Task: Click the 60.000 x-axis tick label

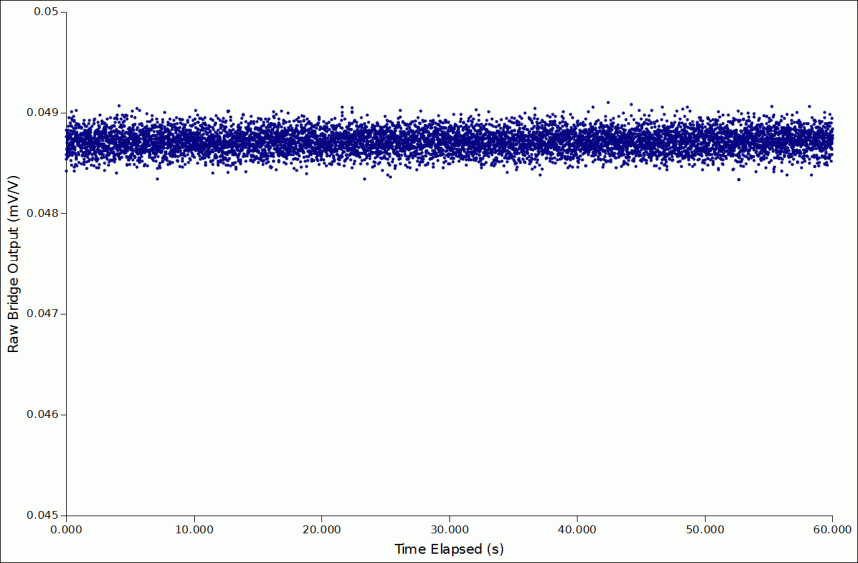Action: tap(832, 530)
